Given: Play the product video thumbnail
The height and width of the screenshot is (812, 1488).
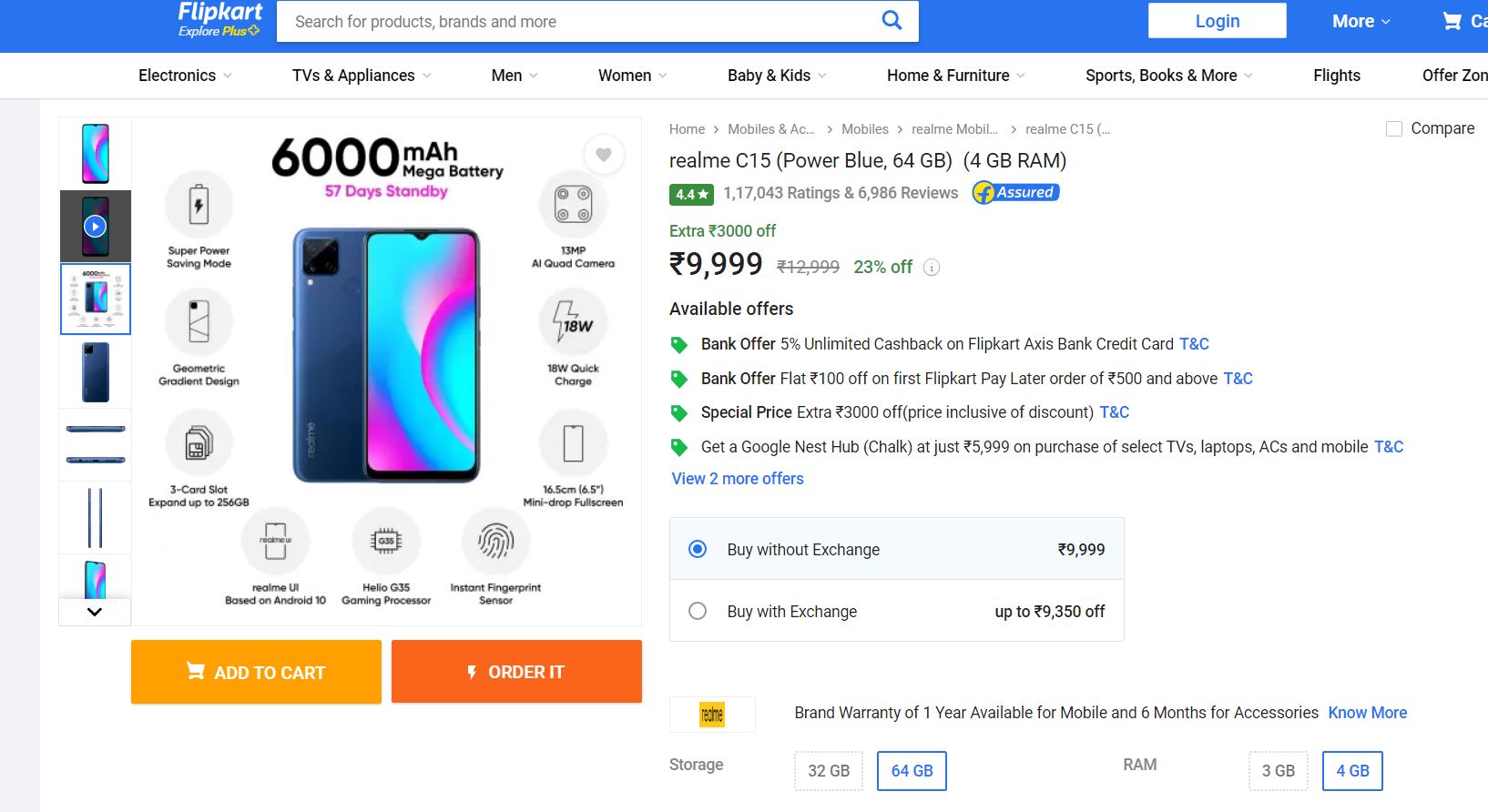Looking at the screenshot, I should (x=96, y=226).
